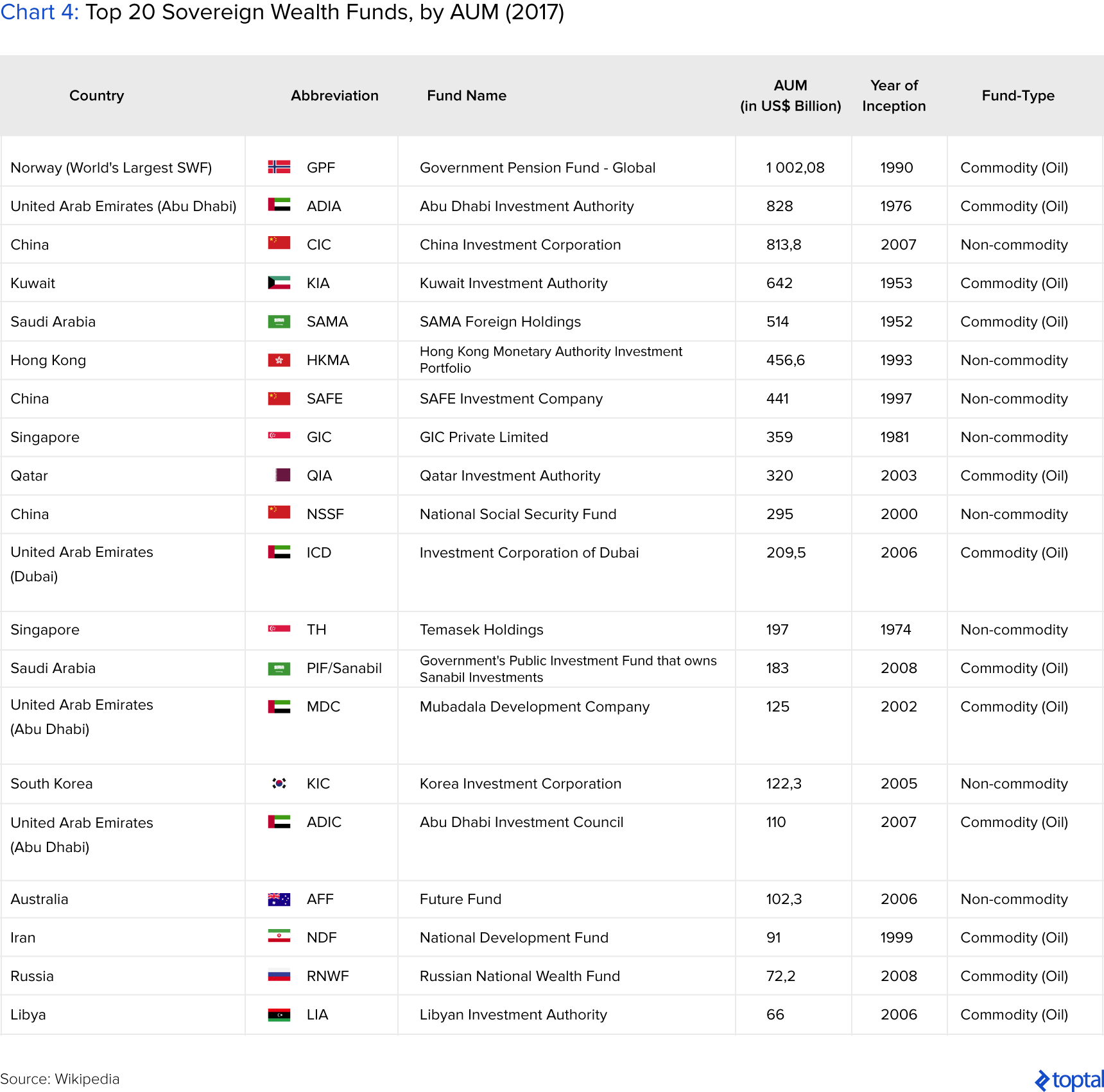Click the AUM (in US$ Billion) header
Screen dimensions: 1104x1092
click(x=790, y=96)
